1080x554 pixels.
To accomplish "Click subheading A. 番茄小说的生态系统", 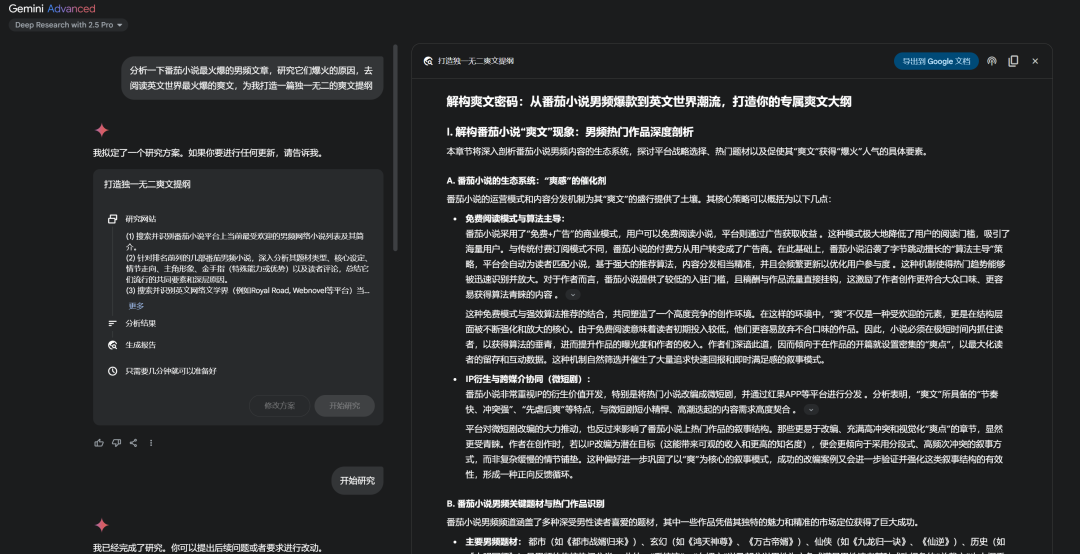I will coord(526,181).
